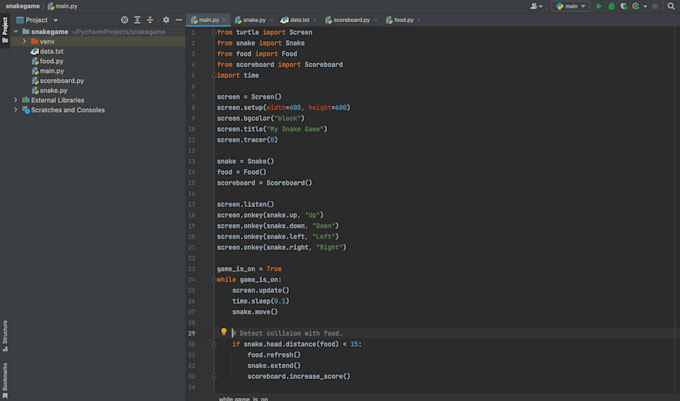The height and width of the screenshot is (401, 680).
Task: Click line number 13 in the gutter
Action: click(193, 161)
